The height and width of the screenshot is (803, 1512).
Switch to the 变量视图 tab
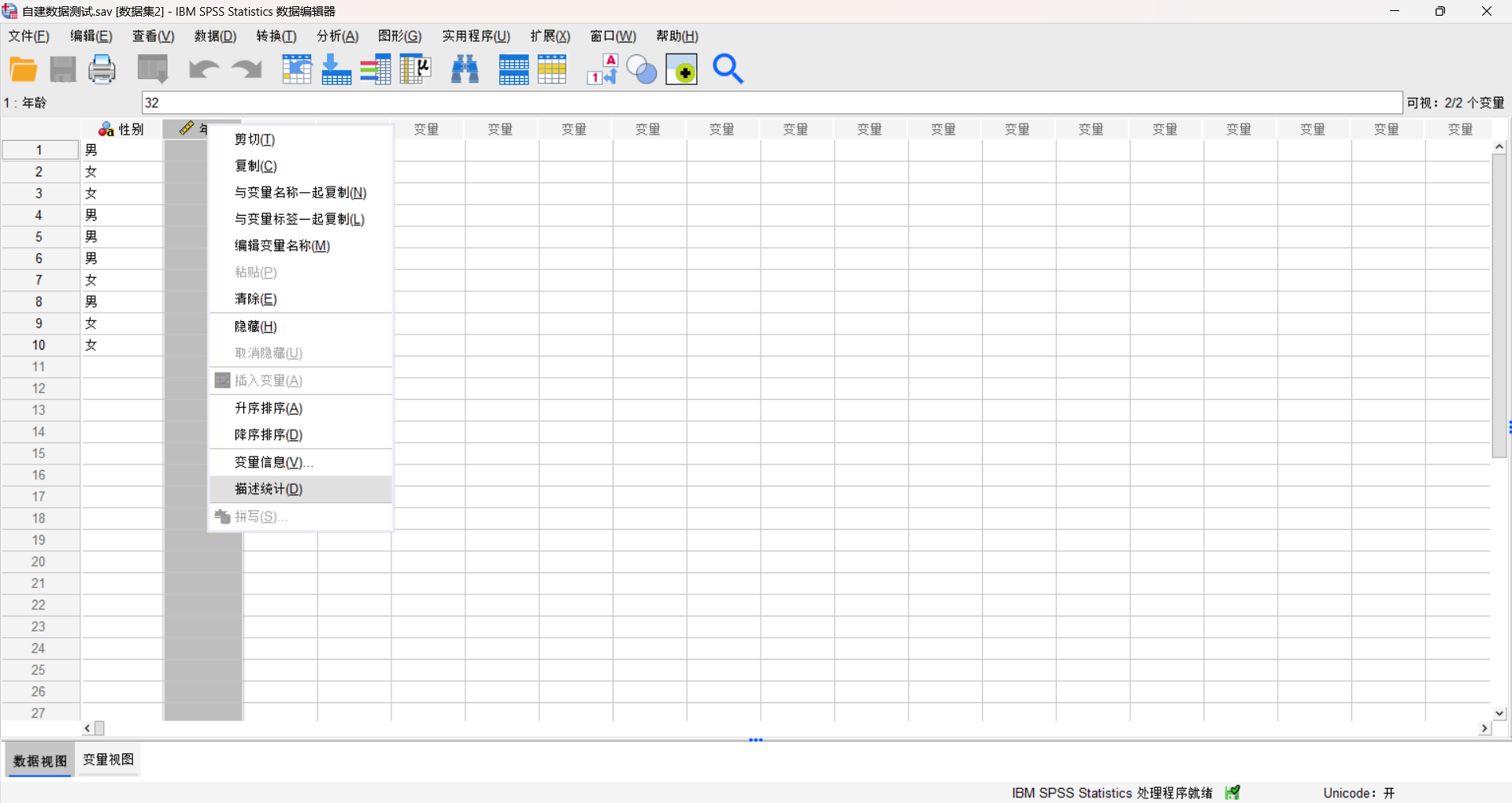pyautogui.click(x=109, y=760)
